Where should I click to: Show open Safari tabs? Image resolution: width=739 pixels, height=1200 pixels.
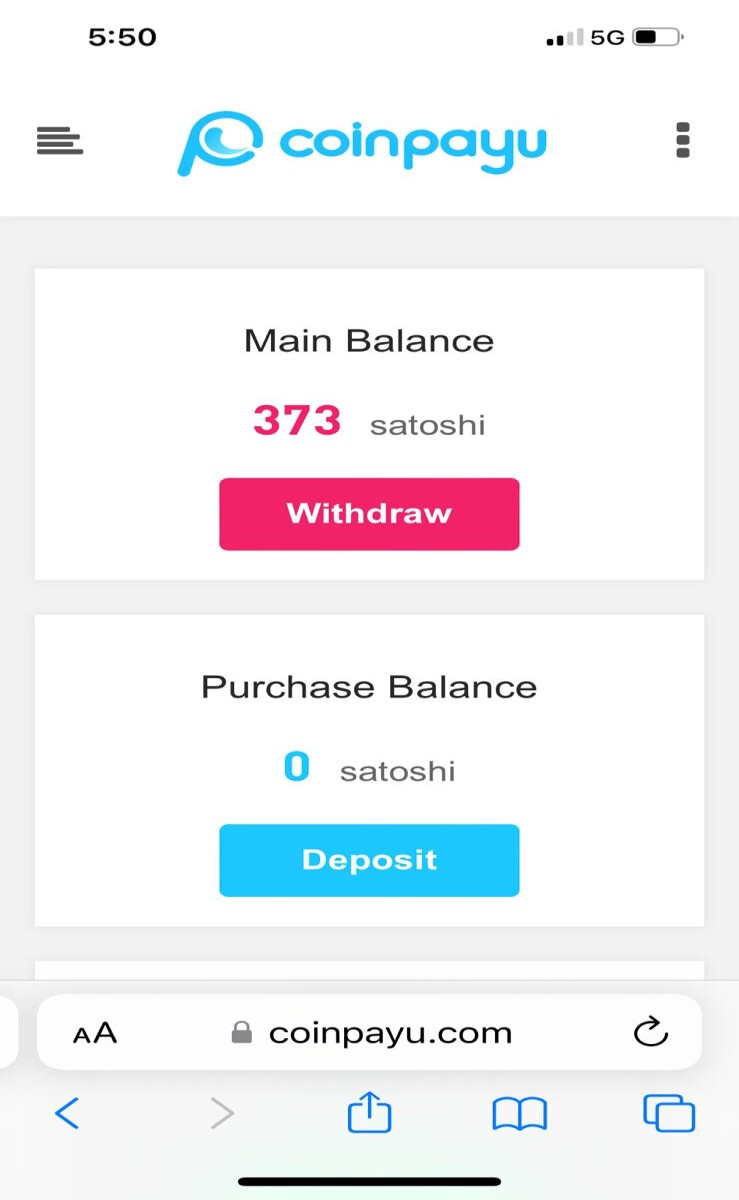tap(669, 1113)
